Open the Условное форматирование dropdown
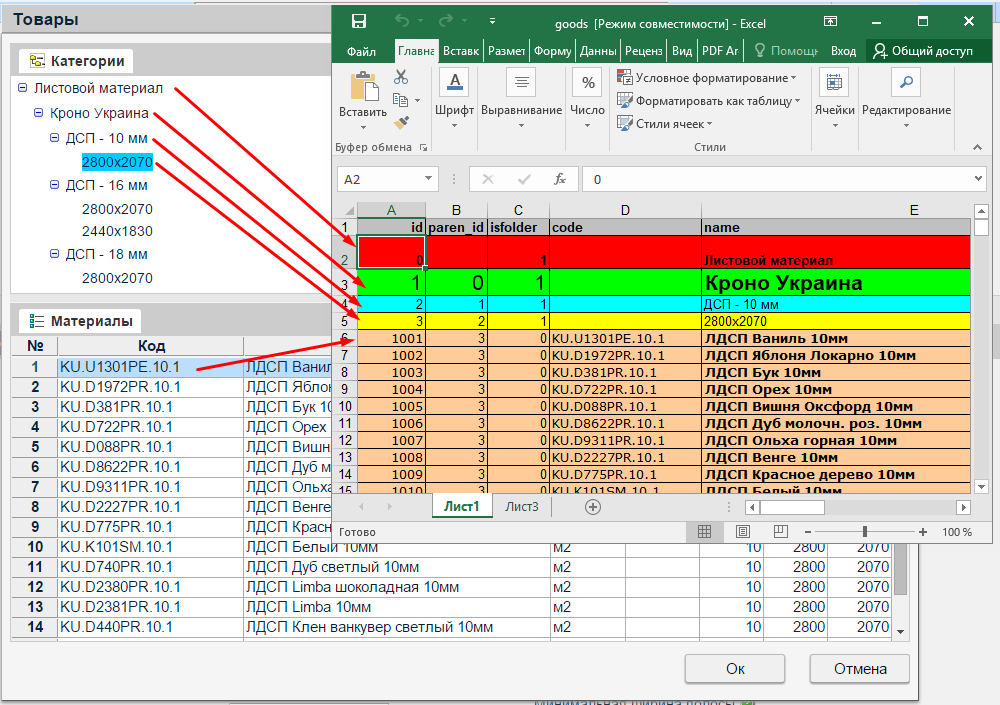Viewport: 1000px width, 705px height. click(x=707, y=78)
